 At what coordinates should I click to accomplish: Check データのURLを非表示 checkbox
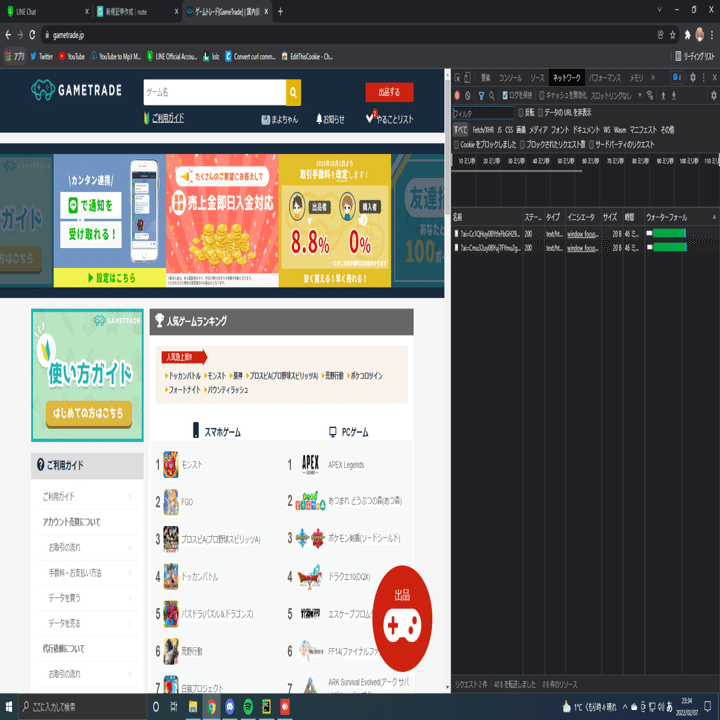540,112
